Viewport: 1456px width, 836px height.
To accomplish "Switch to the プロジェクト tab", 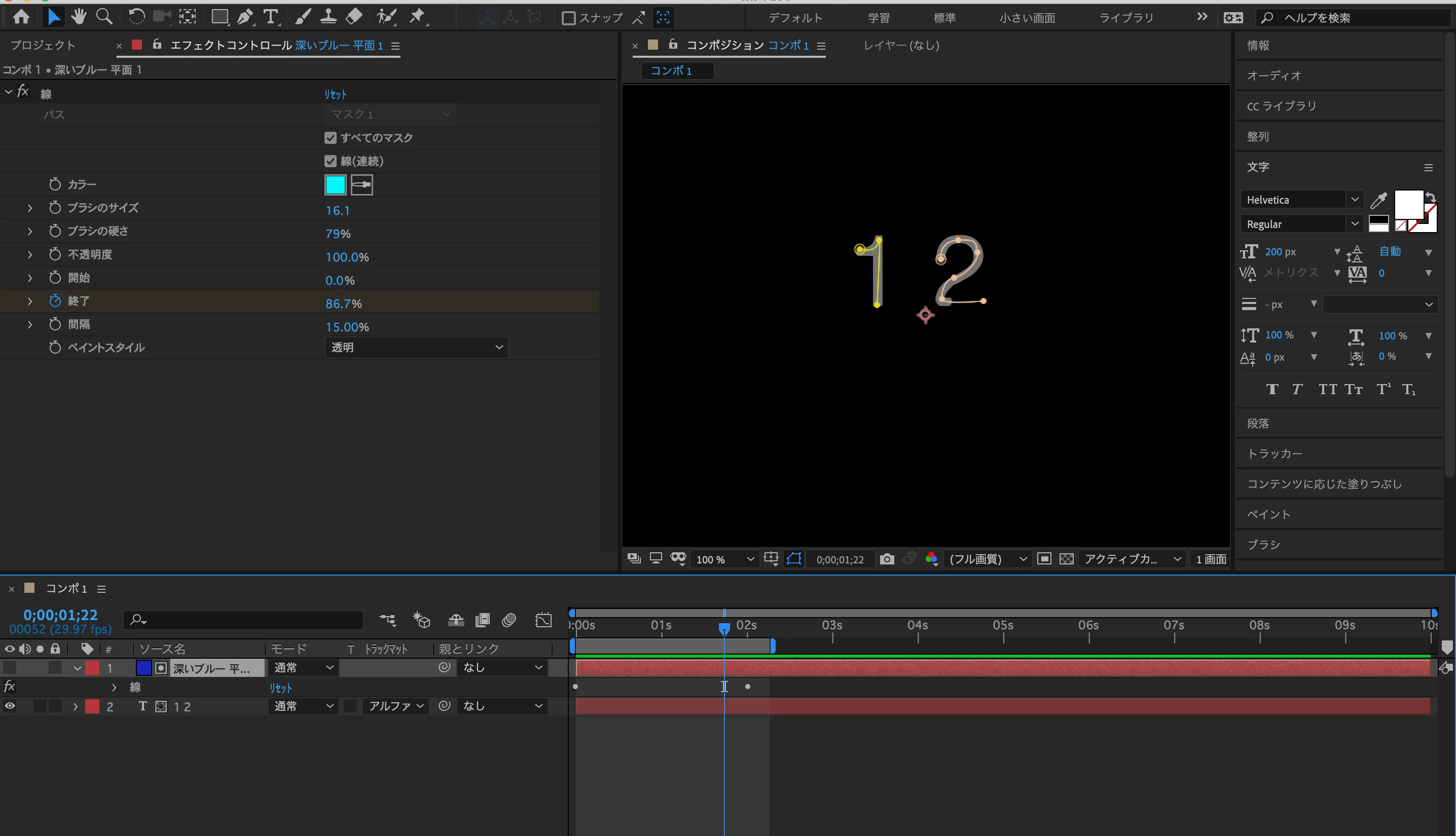I will [43, 46].
